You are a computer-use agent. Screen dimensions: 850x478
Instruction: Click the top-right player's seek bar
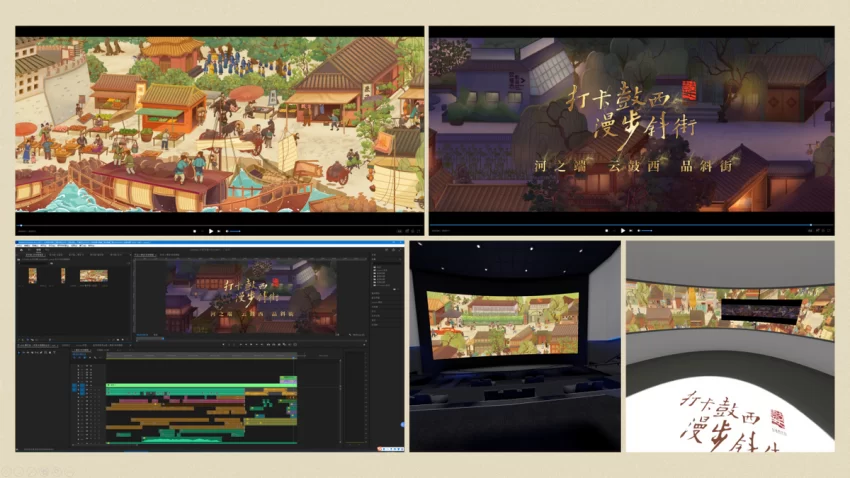click(631, 225)
